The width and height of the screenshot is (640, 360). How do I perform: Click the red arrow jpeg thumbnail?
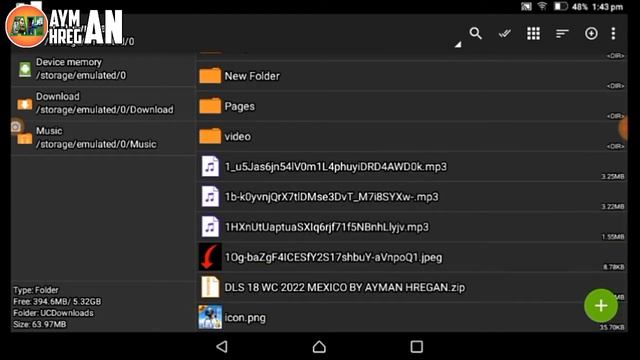210,257
